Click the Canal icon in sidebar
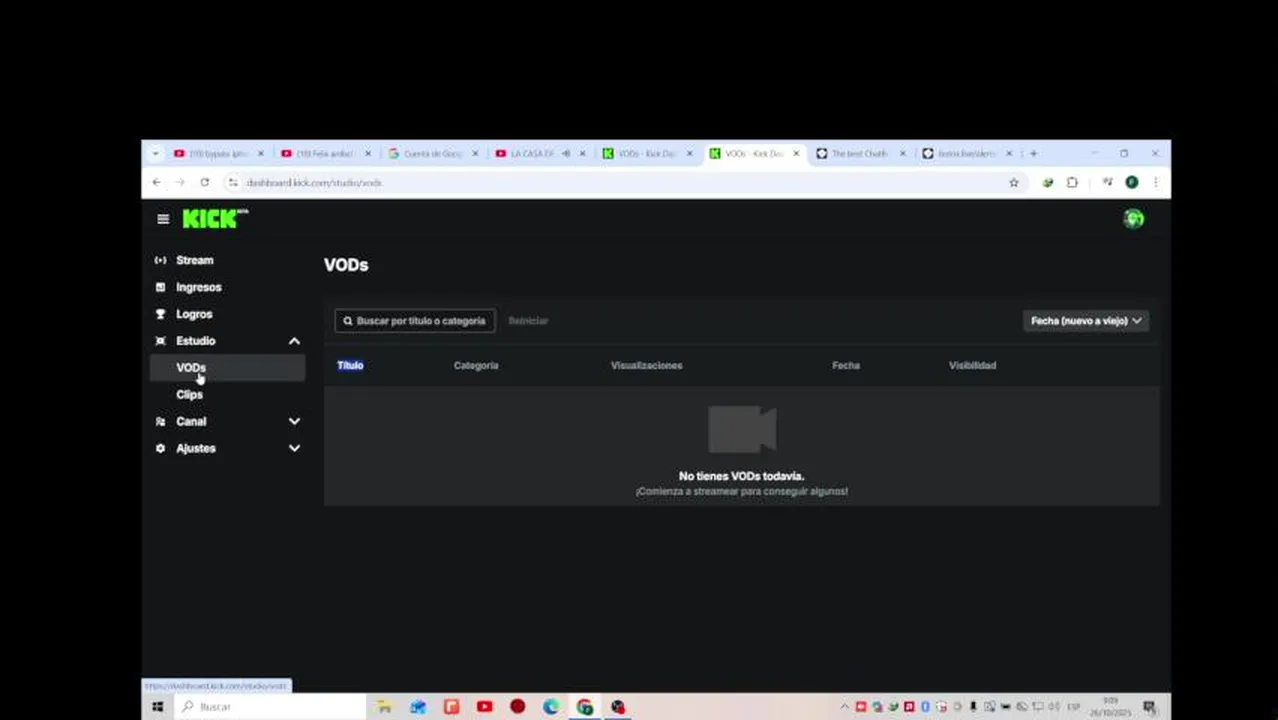Screen dimensions: 1278x720 point(160,422)
